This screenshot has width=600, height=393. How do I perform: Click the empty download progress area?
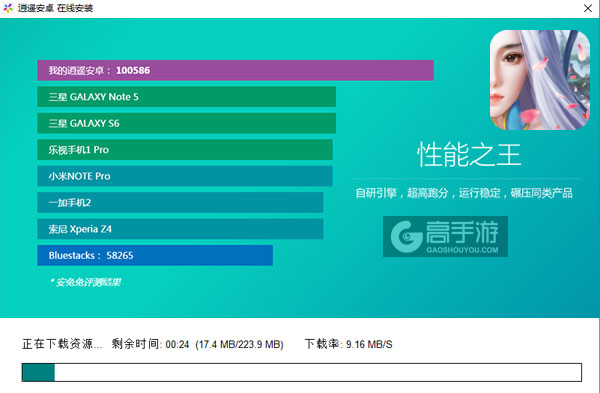pos(318,372)
